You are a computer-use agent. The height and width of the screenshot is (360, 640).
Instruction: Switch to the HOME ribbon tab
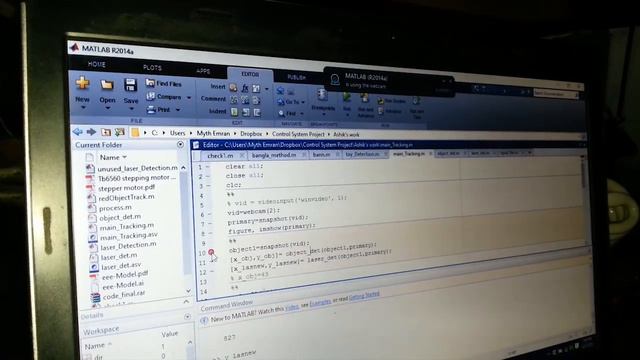(97, 64)
